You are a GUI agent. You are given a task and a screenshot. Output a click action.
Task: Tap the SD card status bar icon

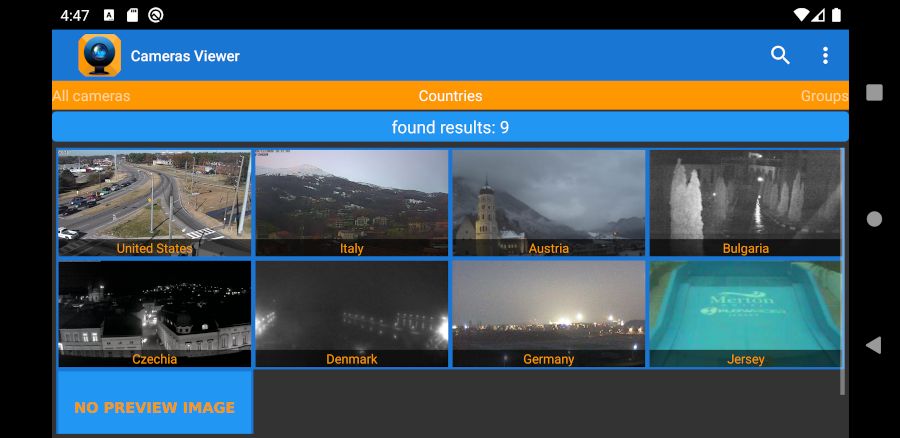pos(132,15)
